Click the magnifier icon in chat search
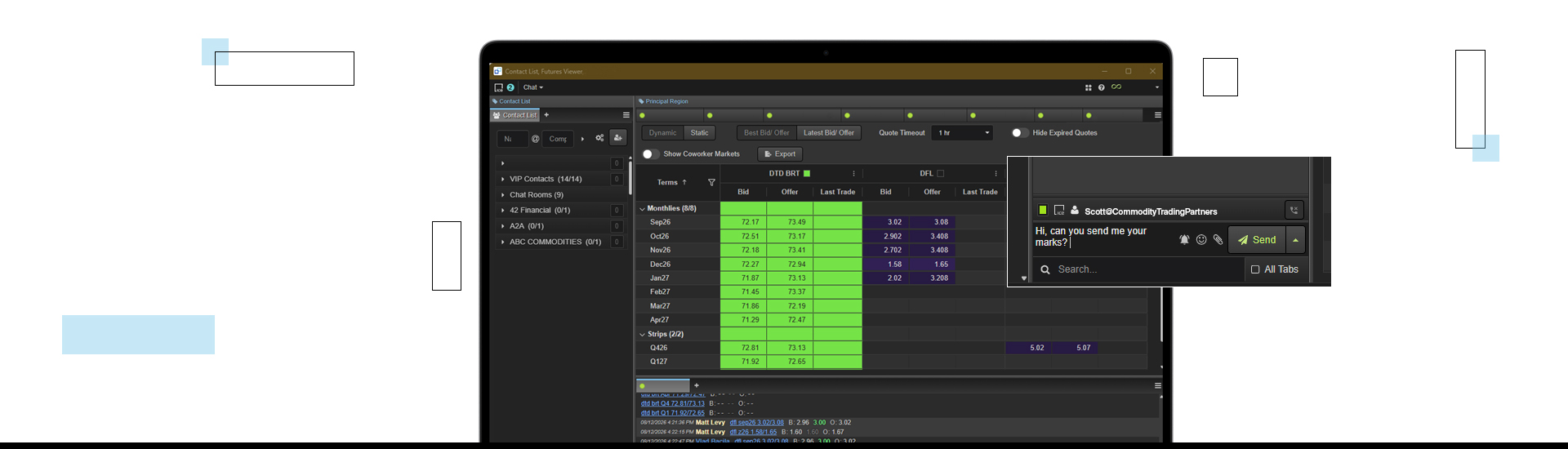 pos(1045,269)
